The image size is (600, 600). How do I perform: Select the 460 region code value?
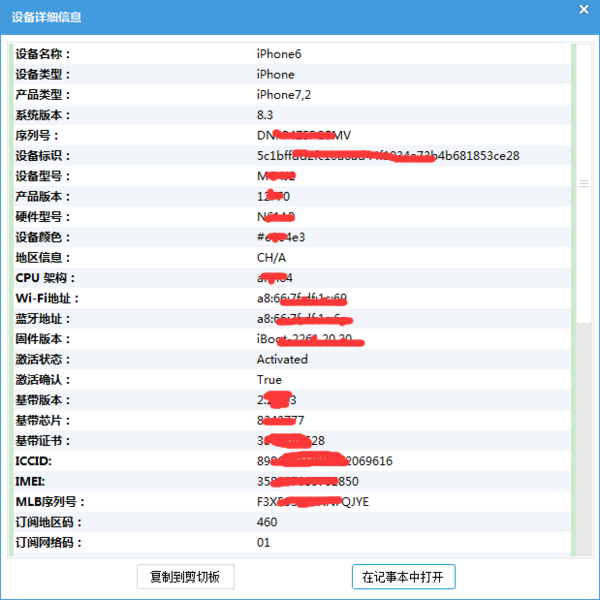(x=267, y=522)
